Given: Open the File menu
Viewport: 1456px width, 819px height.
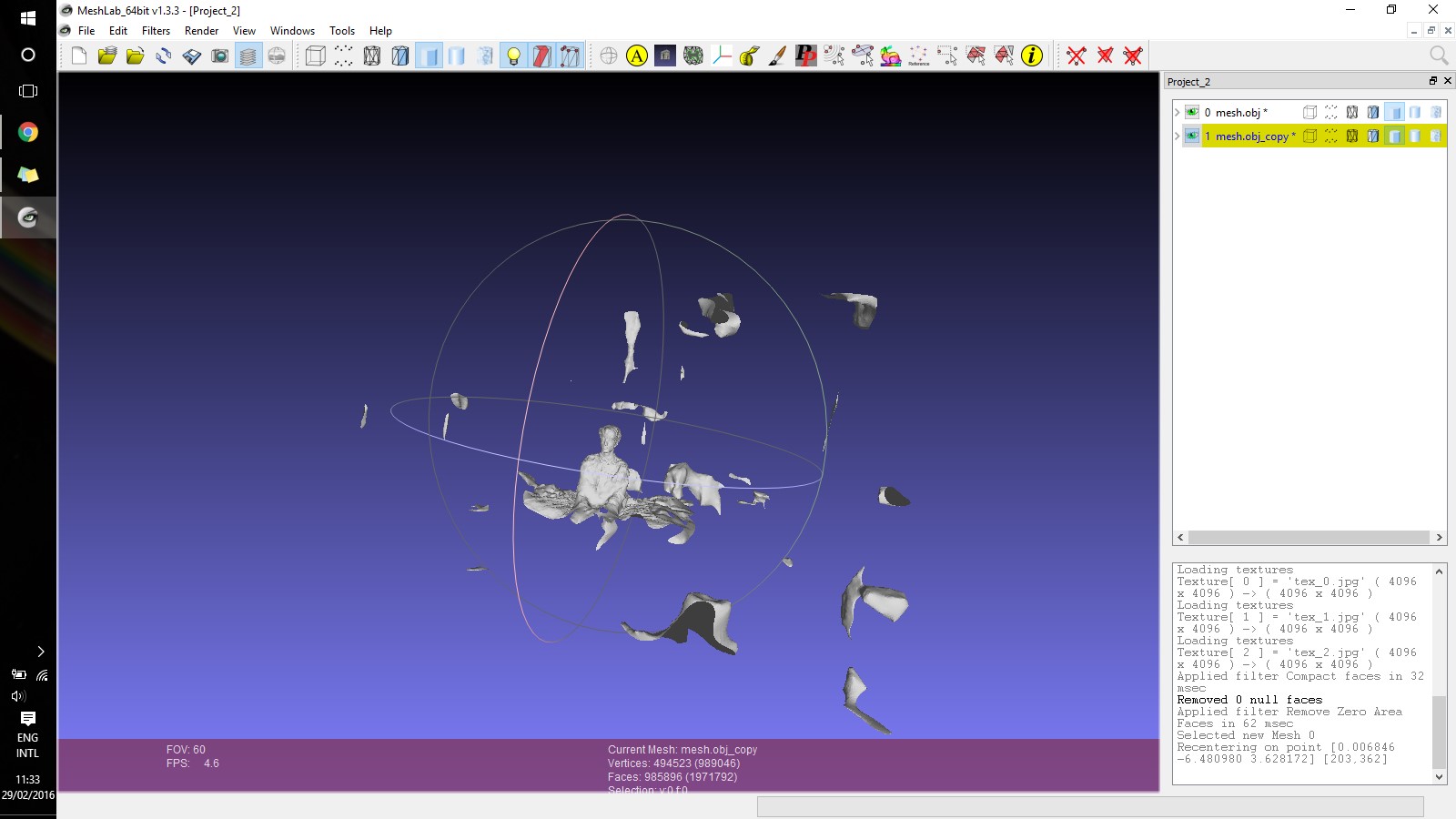Looking at the screenshot, I should (x=86, y=31).
